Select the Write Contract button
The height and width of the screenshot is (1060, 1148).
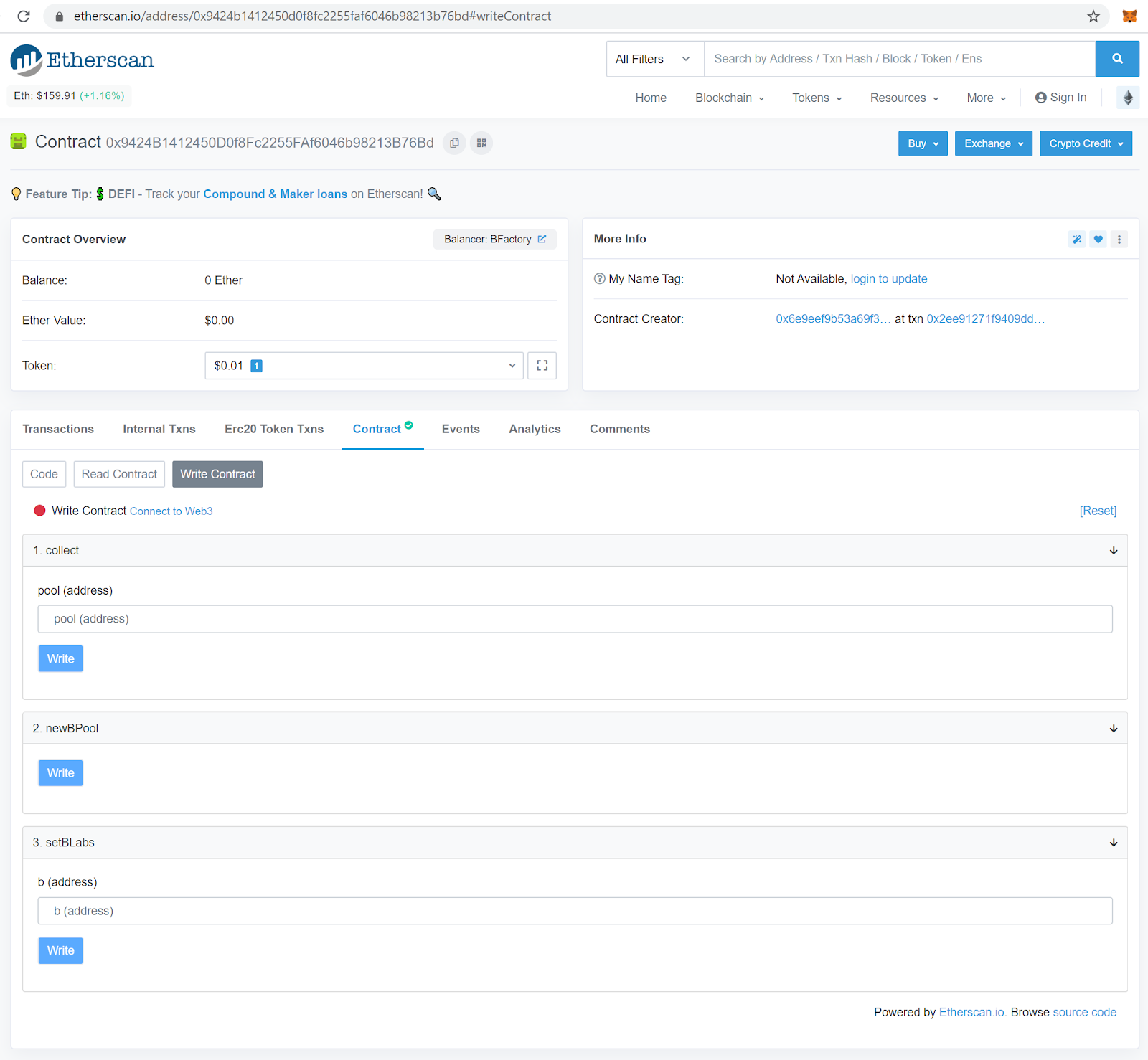[217, 474]
